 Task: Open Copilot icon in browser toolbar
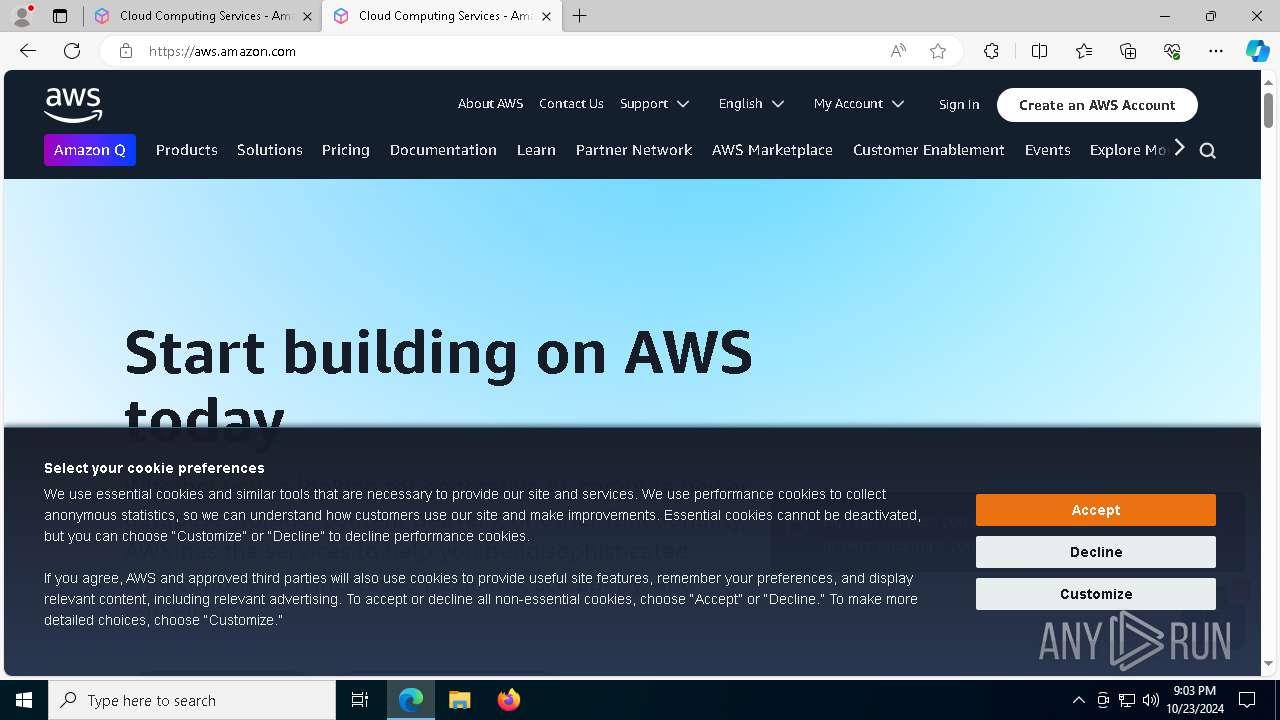point(1257,51)
